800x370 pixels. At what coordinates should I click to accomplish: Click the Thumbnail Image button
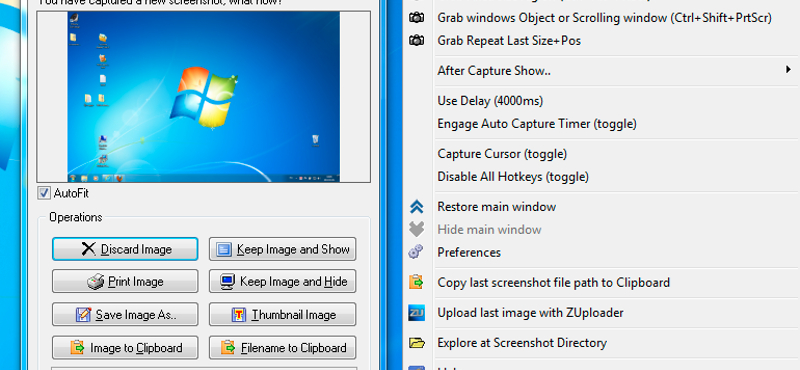click(282, 314)
